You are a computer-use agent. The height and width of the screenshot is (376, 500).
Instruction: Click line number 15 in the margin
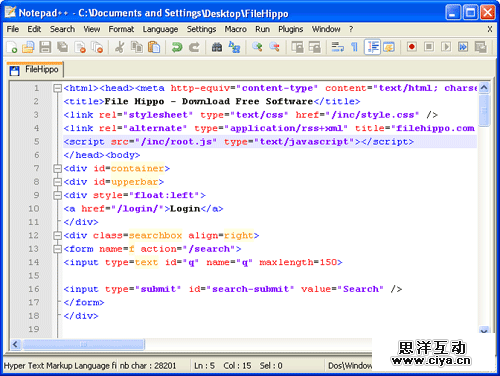pyautogui.click(x=33, y=276)
